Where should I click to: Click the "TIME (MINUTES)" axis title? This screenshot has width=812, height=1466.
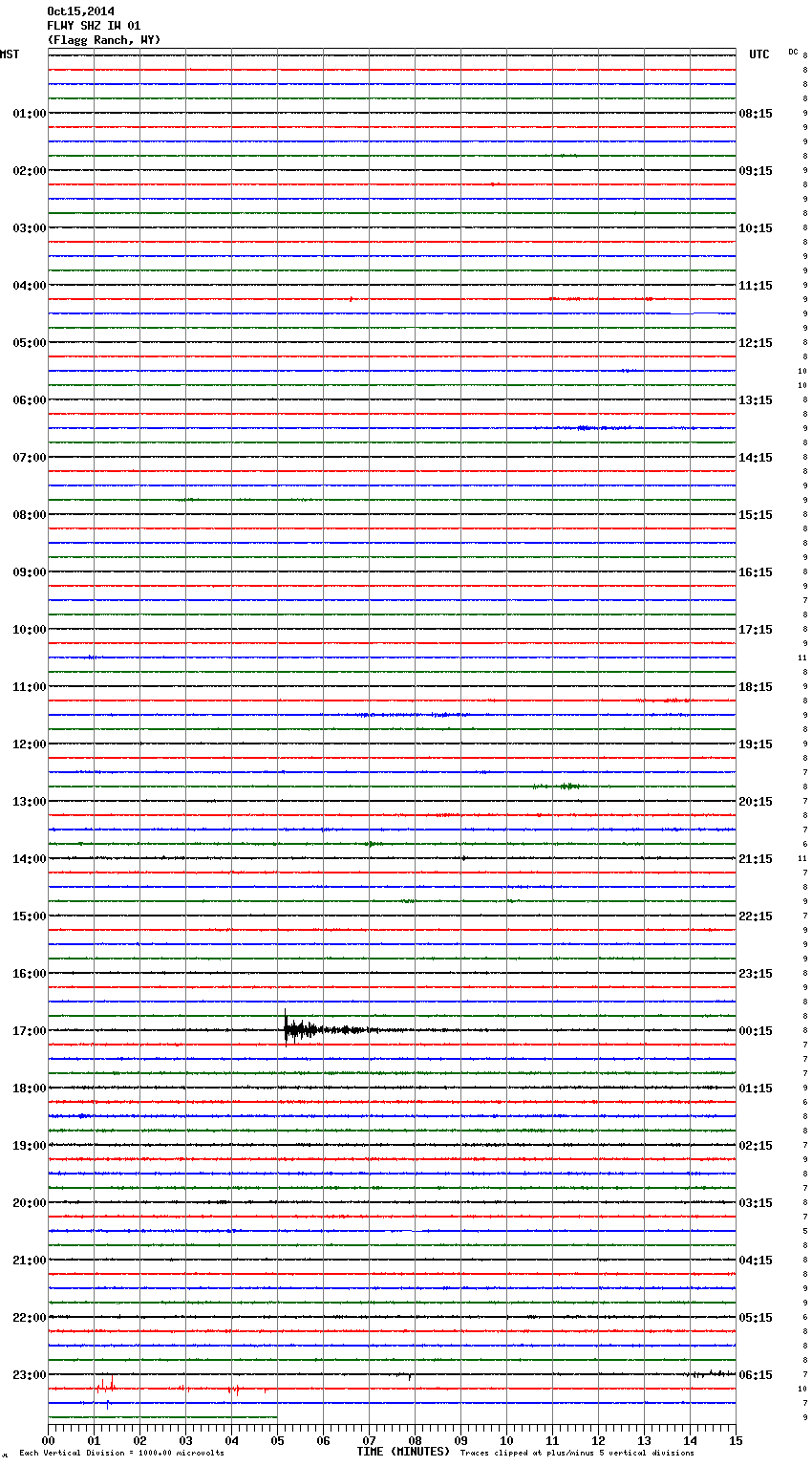pyautogui.click(x=403, y=1452)
